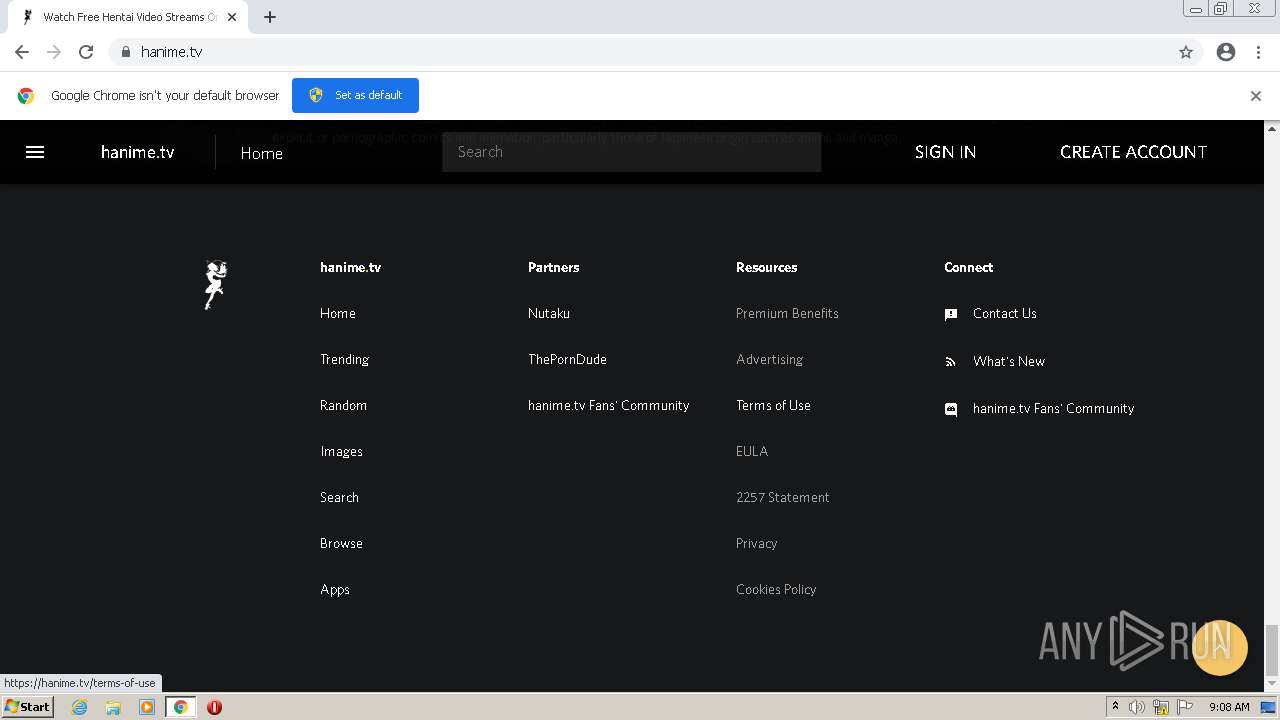The height and width of the screenshot is (720, 1280).
Task: Open the footer Images link
Action: click(x=341, y=451)
